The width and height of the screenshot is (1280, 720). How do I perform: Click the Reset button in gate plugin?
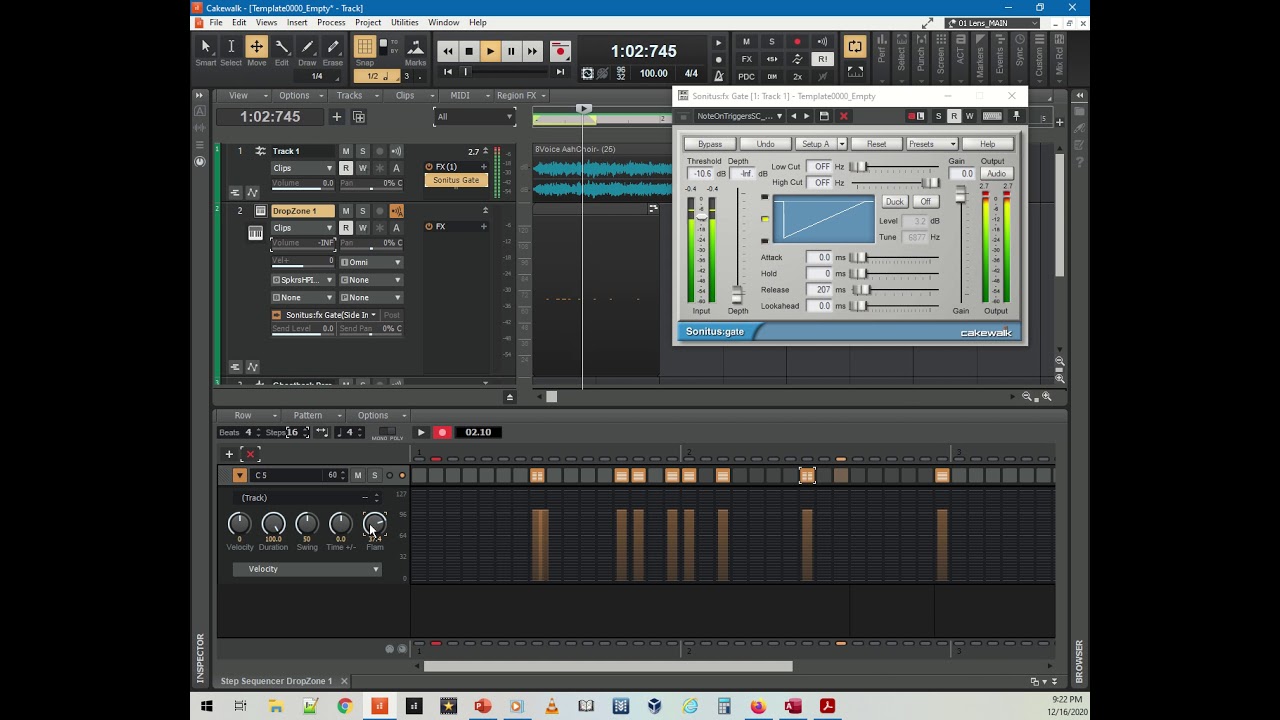tap(876, 144)
